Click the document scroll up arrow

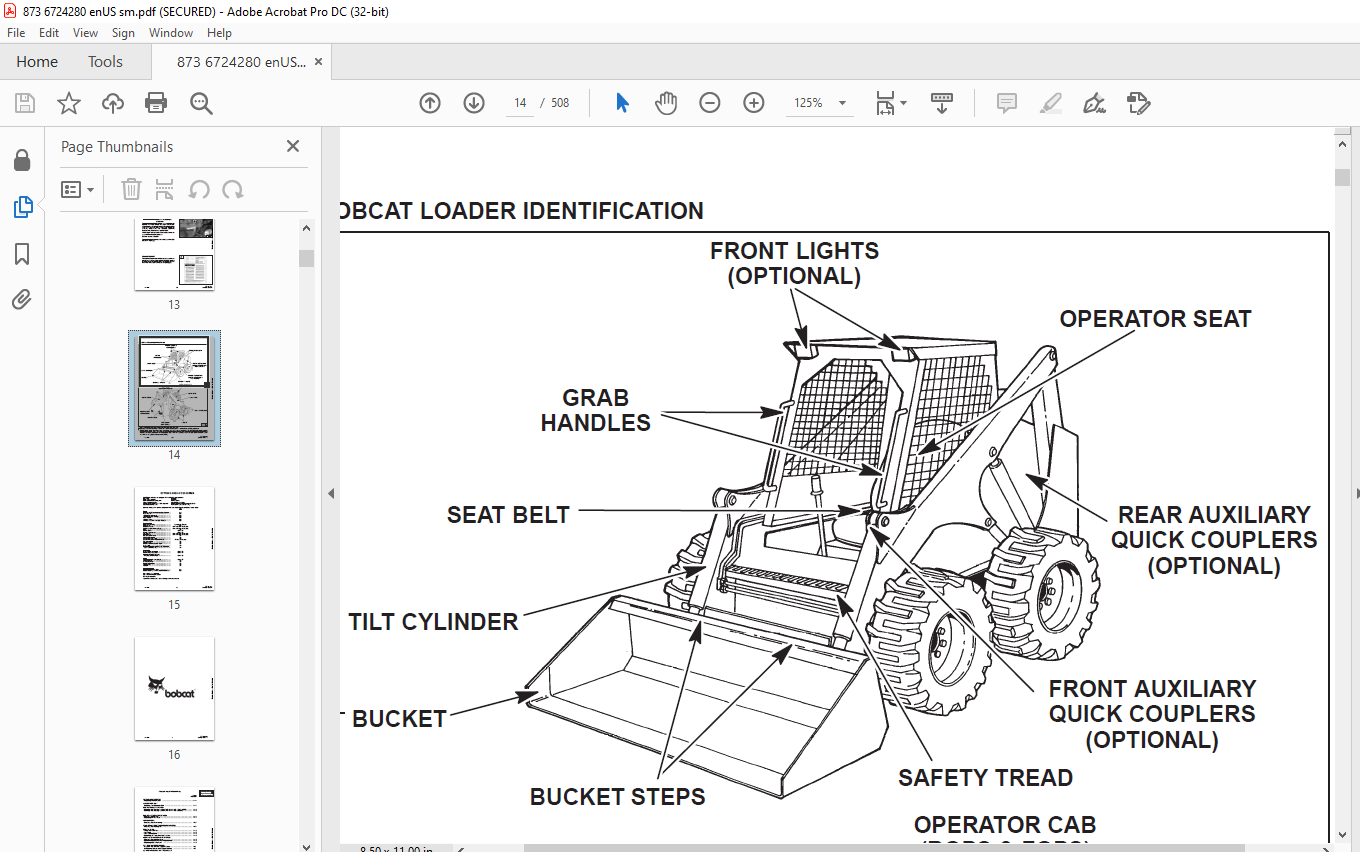coord(1342,143)
